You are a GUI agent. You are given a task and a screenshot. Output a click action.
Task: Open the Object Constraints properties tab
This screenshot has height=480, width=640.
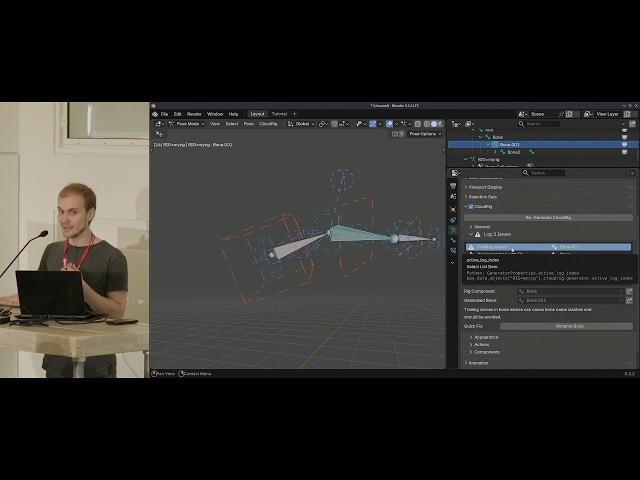[x=453, y=220]
